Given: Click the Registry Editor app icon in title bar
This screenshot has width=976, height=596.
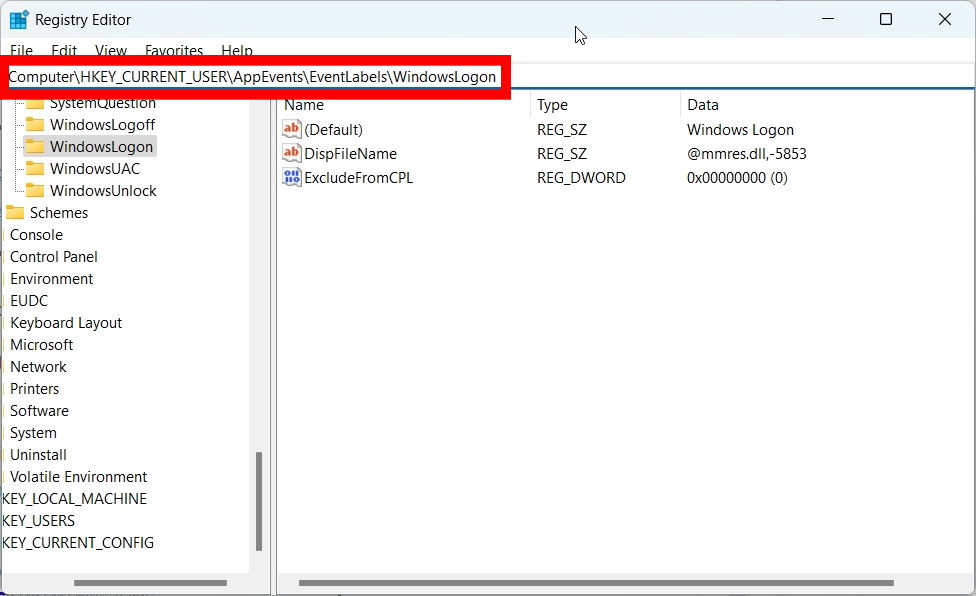Looking at the screenshot, I should coord(19,19).
